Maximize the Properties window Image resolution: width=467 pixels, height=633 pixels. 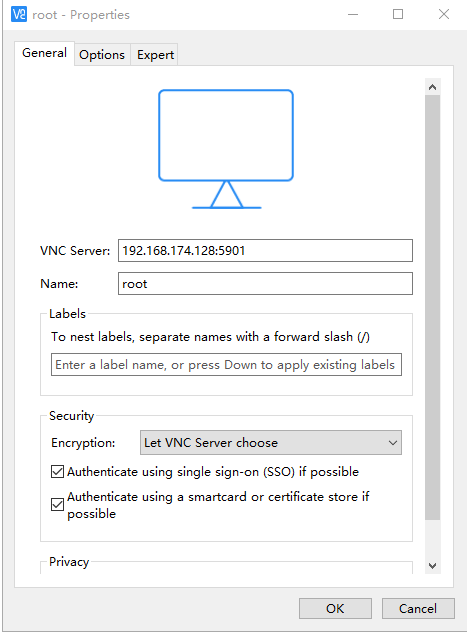398,15
